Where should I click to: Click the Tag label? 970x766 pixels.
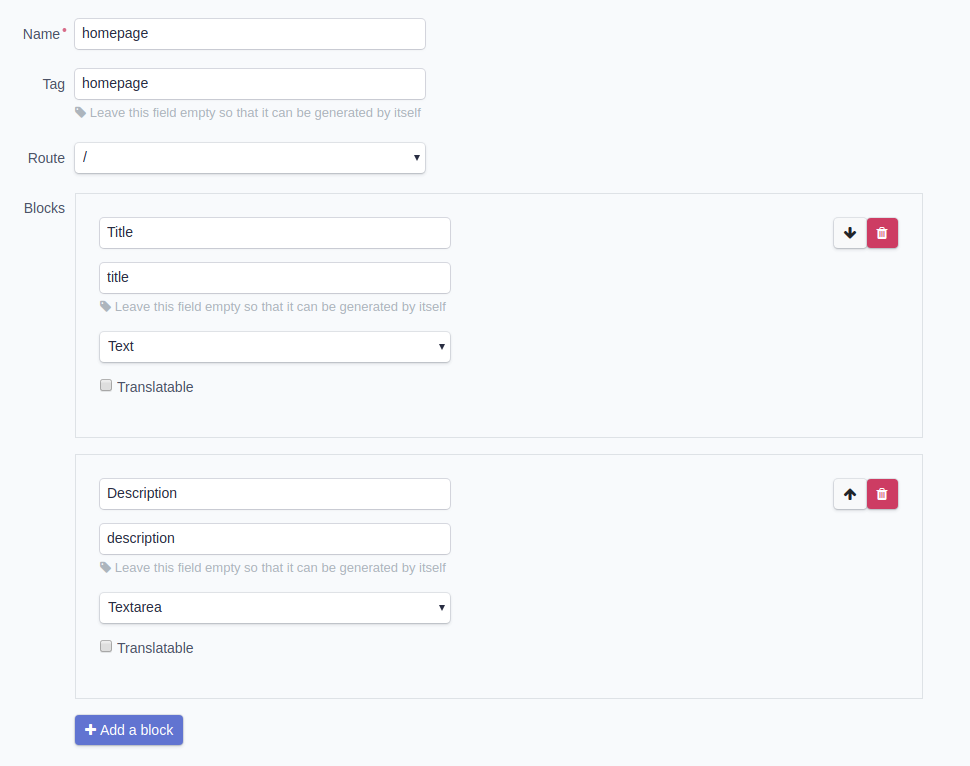(x=54, y=84)
